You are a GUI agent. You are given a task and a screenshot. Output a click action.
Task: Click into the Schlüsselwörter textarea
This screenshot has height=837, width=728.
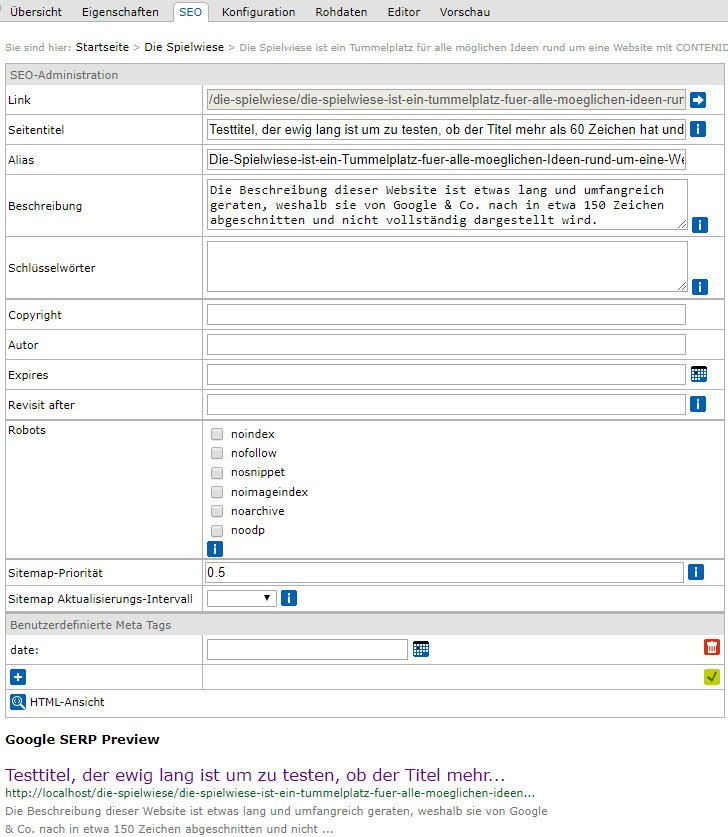coord(447,266)
